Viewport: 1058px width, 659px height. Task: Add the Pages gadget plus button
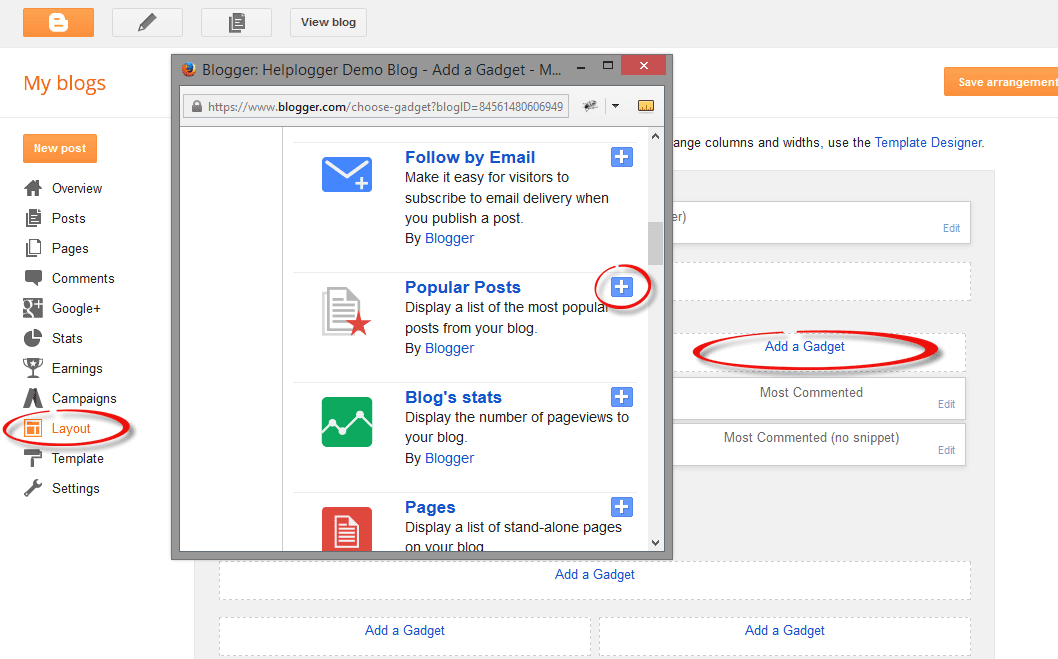(621, 507)
